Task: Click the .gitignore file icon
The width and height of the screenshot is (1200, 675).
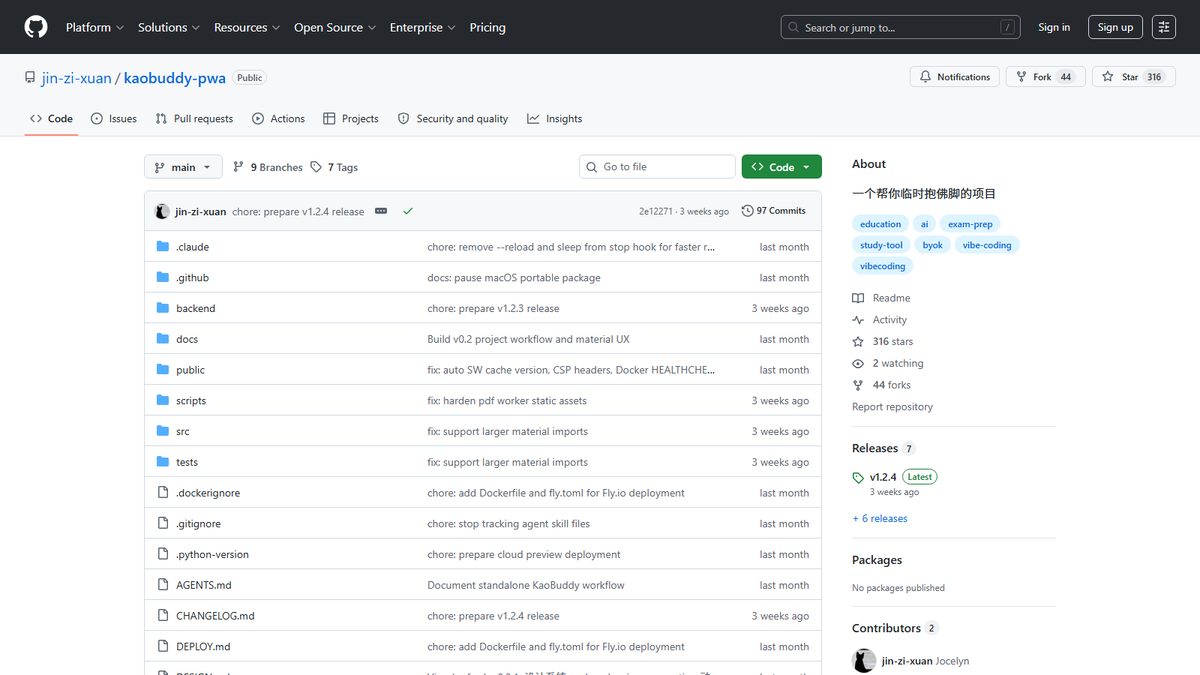Action: 163,524
